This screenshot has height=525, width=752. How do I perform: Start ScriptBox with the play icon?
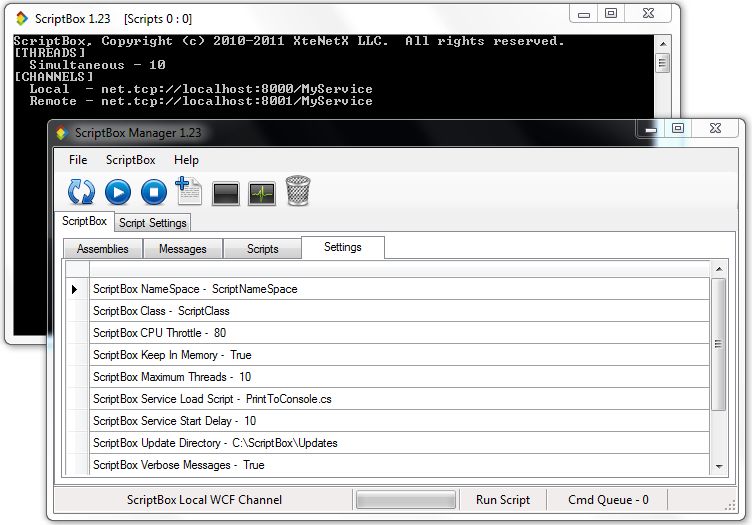(x=118, y=192)
